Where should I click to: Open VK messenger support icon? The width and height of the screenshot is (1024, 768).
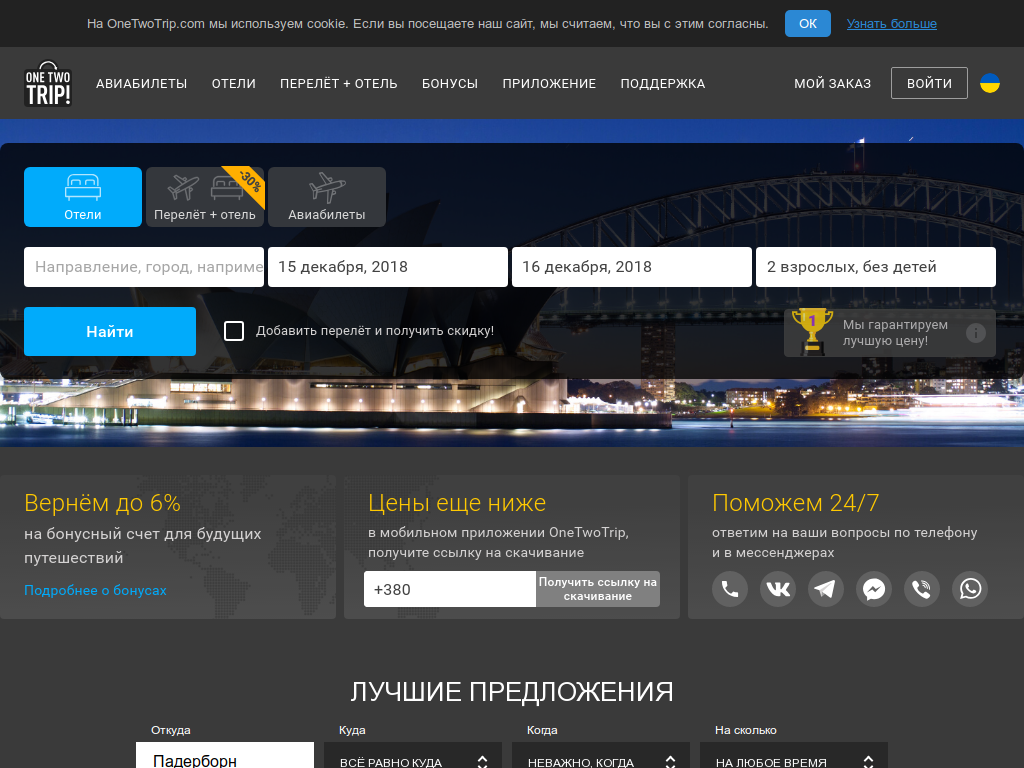click(778, 589)
